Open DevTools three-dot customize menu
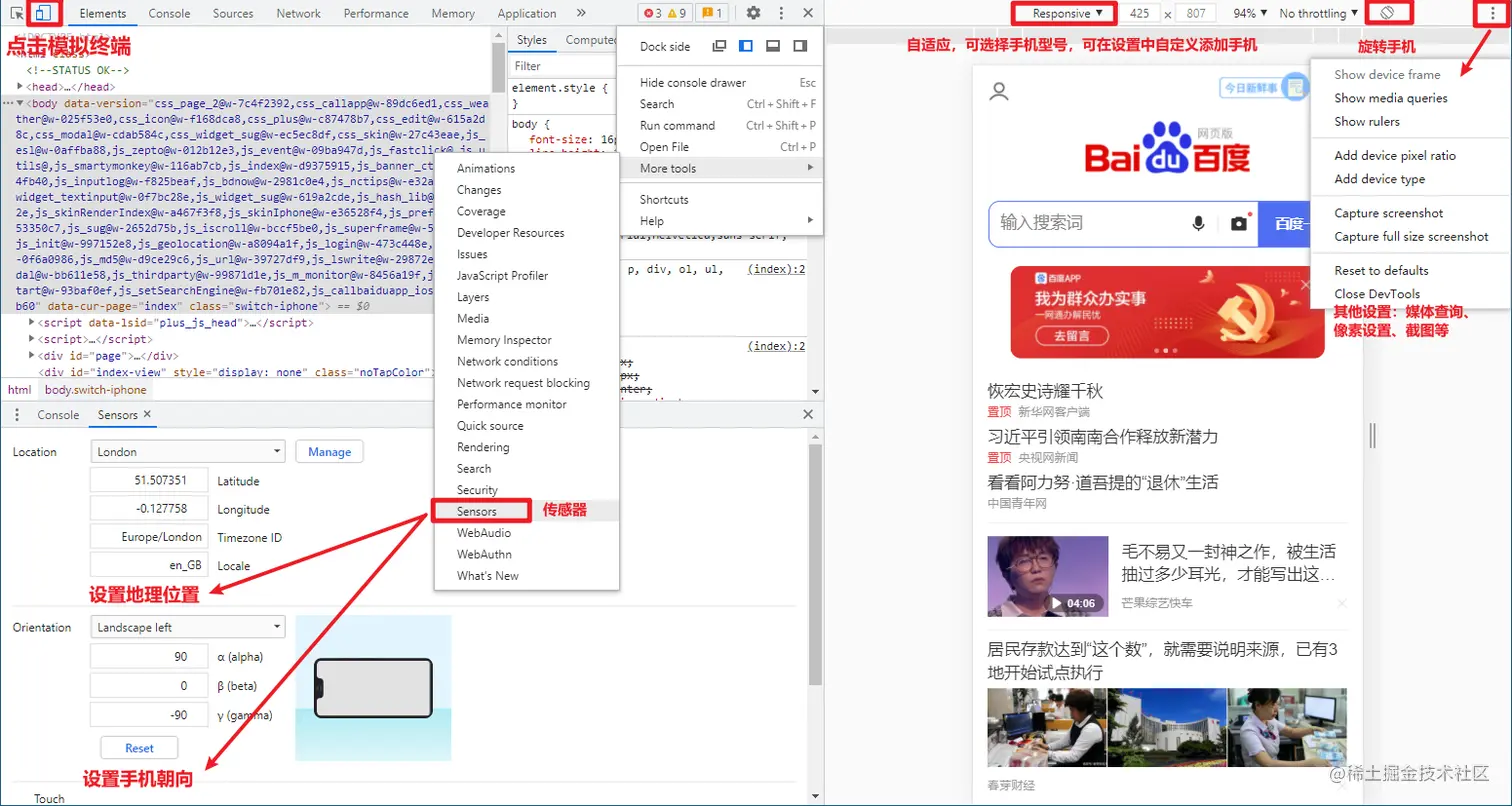 [x=781, y=13]
